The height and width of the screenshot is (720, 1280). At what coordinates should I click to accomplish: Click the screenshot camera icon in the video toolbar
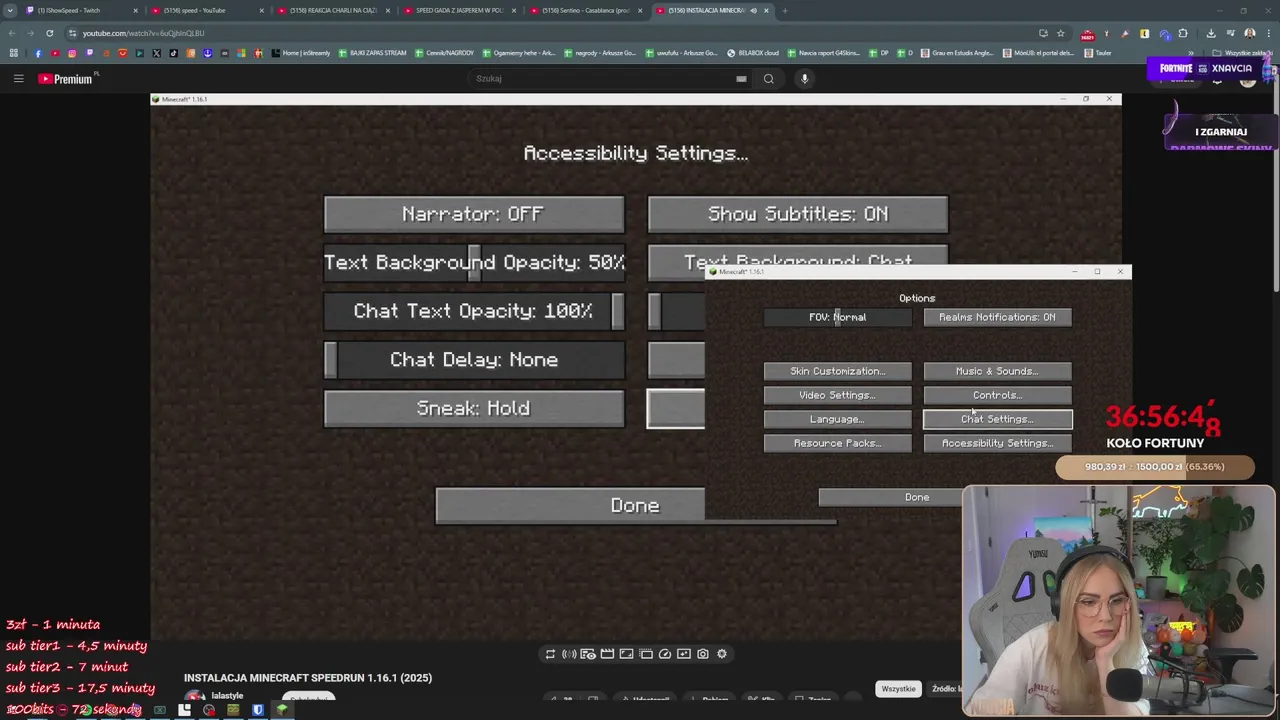click(x=703, y=654)
